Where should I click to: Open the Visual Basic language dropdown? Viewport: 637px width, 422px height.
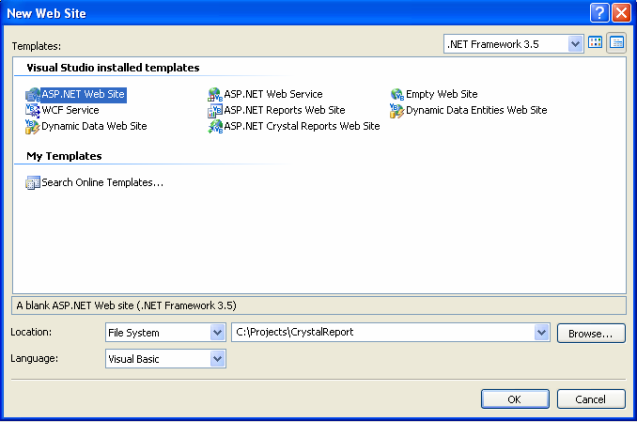click(x=217, y=359)
